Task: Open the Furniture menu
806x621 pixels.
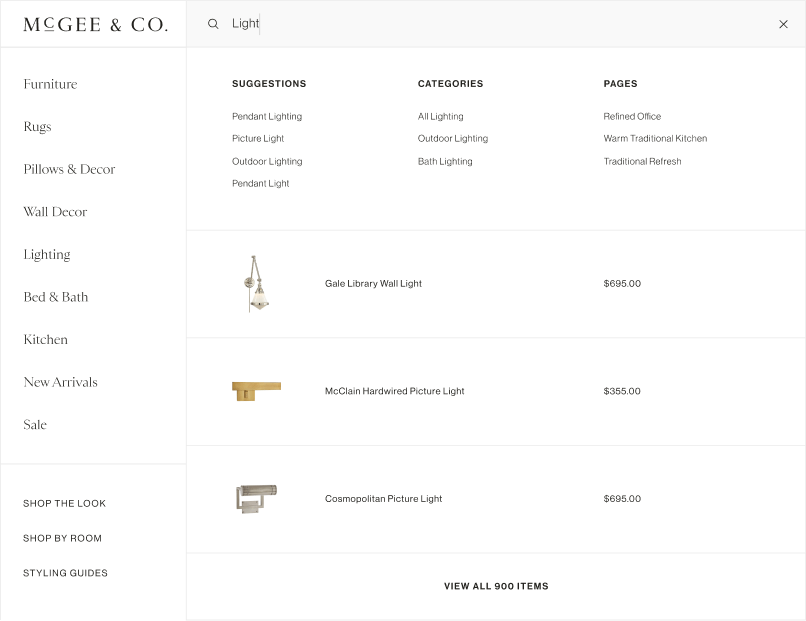Action: point(50,84)
